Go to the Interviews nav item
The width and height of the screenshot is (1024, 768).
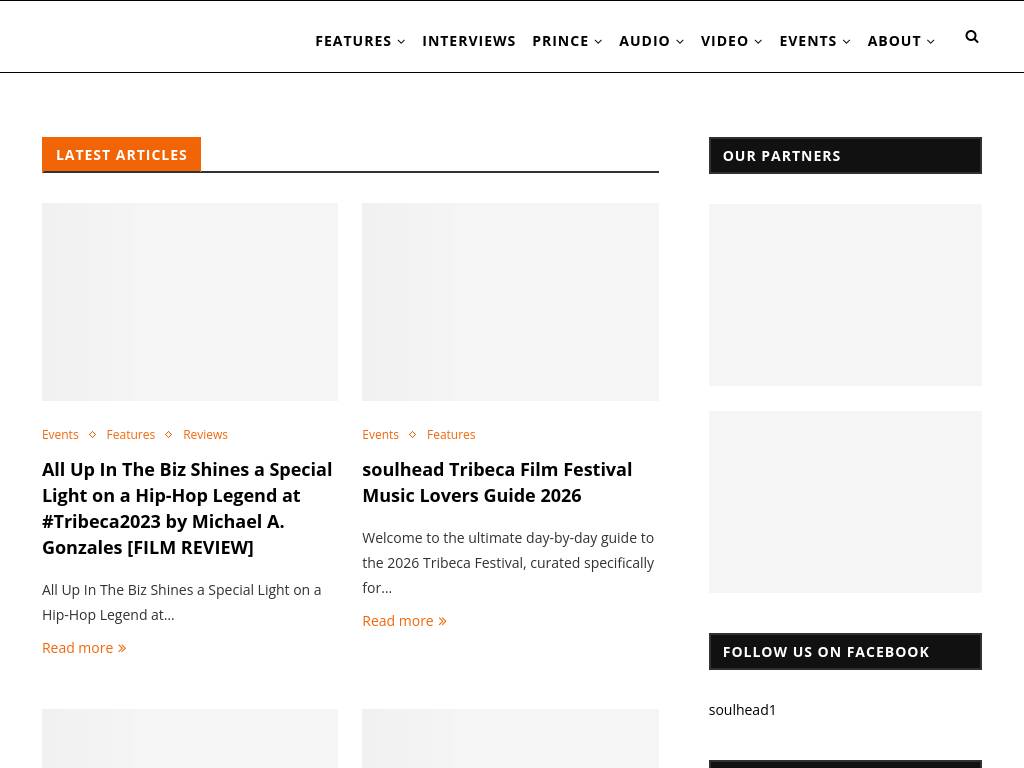coord(469,41)
